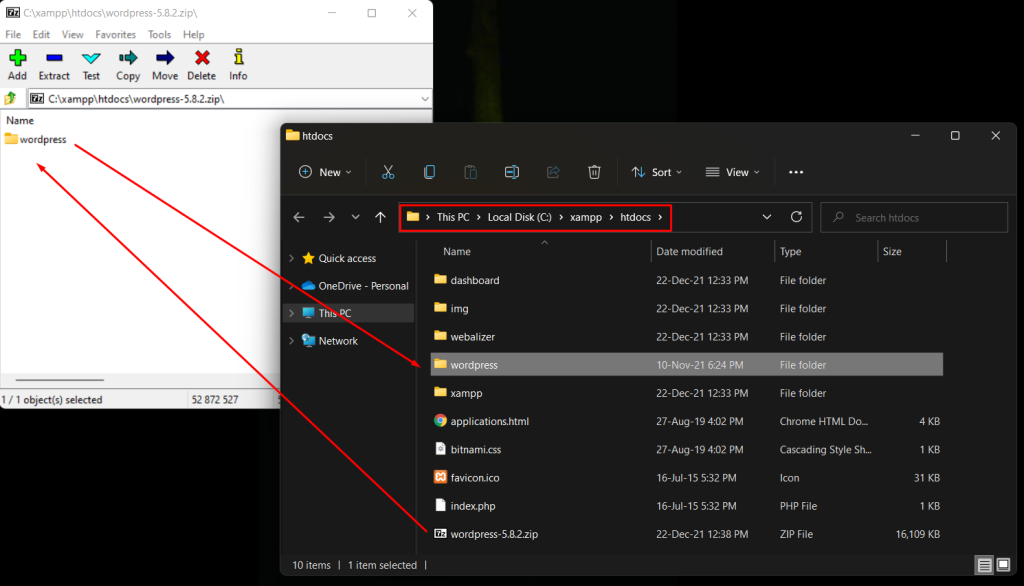Click the 7-Zip Info icon
The height and width of the screenshot is (586, 1024).
(238, 57)
